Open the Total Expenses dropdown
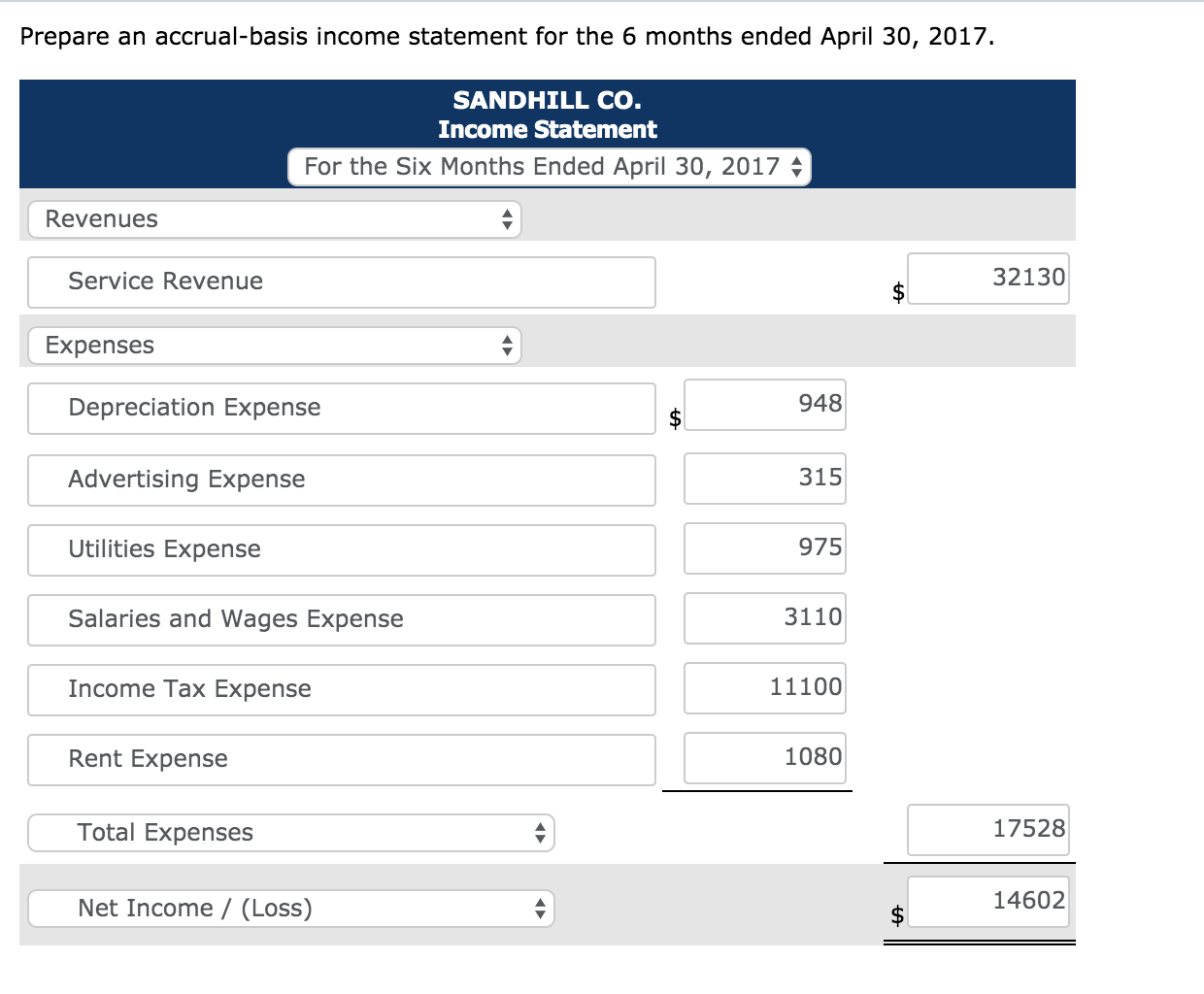This screenshot has height=994, width=1204. click(290, 832)
